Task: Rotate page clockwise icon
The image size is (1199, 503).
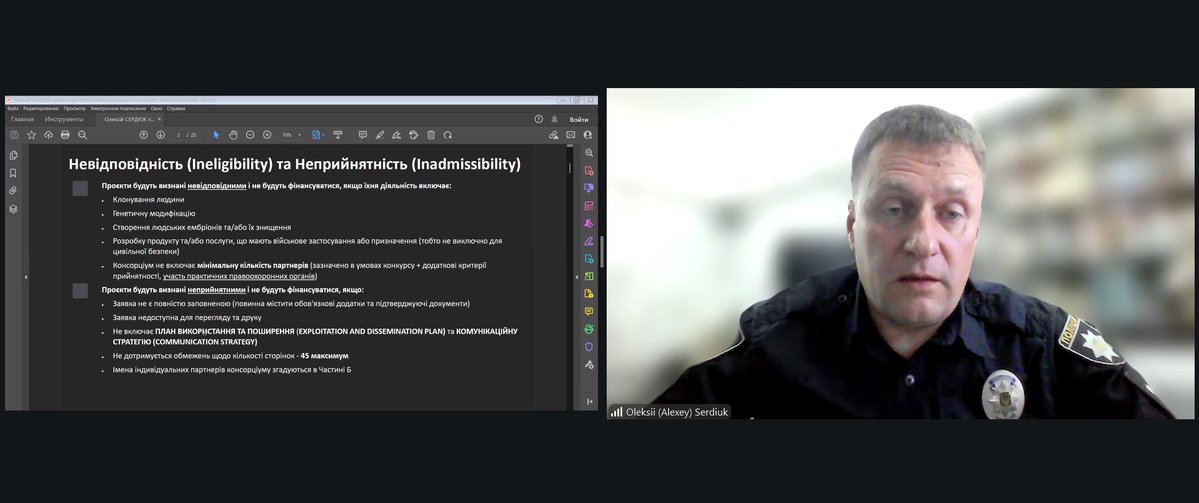Action: (x=447, y=135)
